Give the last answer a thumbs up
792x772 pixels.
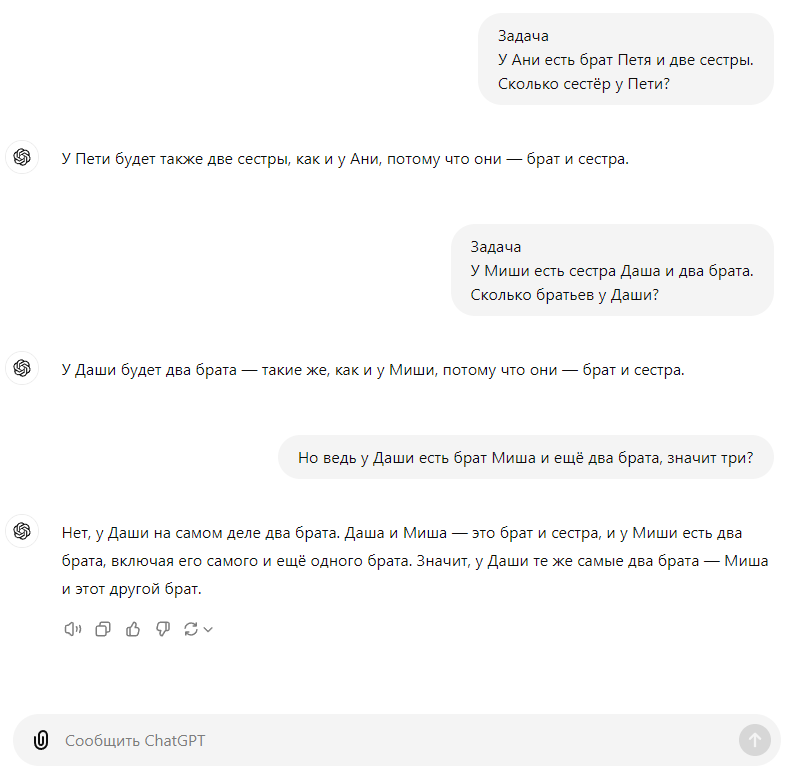click(x=132, y=629)
